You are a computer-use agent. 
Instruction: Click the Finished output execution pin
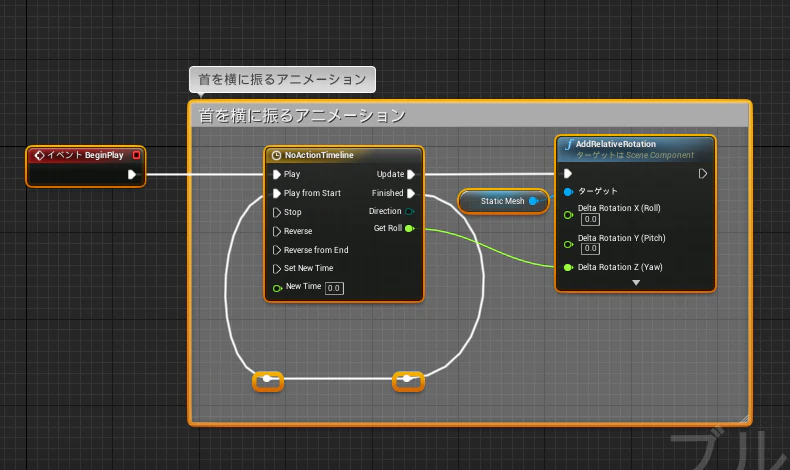411,193
